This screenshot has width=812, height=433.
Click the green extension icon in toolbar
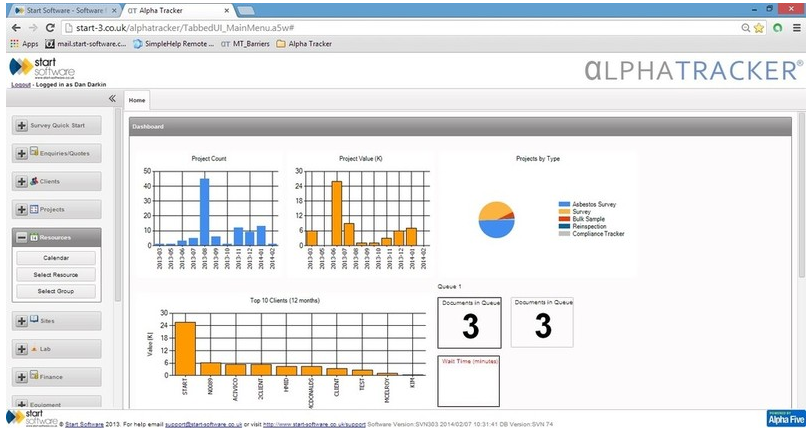[x=777, y=28]
